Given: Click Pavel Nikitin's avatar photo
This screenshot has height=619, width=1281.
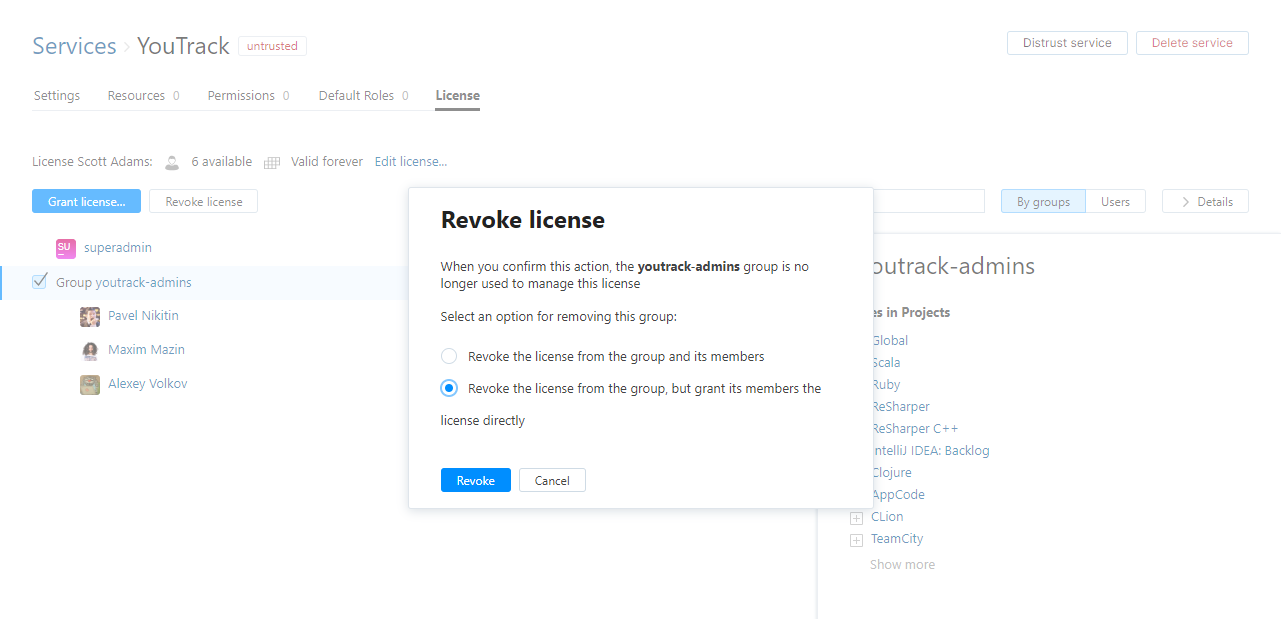Looking at the screenshot, I should tap(90, 317).
